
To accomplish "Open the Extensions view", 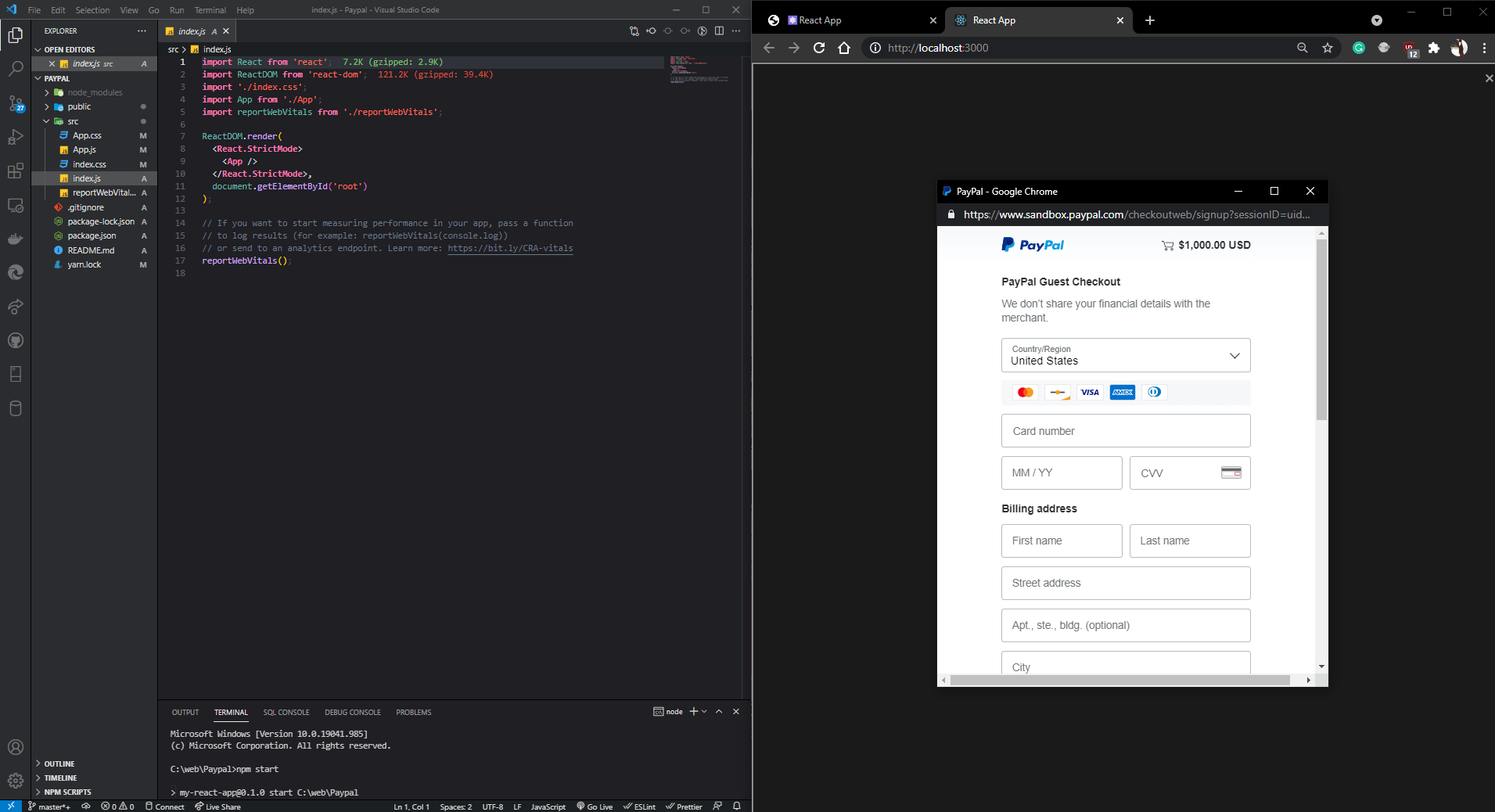I will tap(15, 171).
